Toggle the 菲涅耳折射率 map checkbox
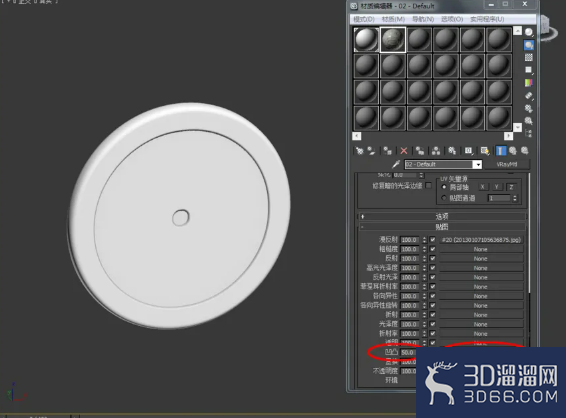Screen dimensions: 566x418 coord(432,287)
